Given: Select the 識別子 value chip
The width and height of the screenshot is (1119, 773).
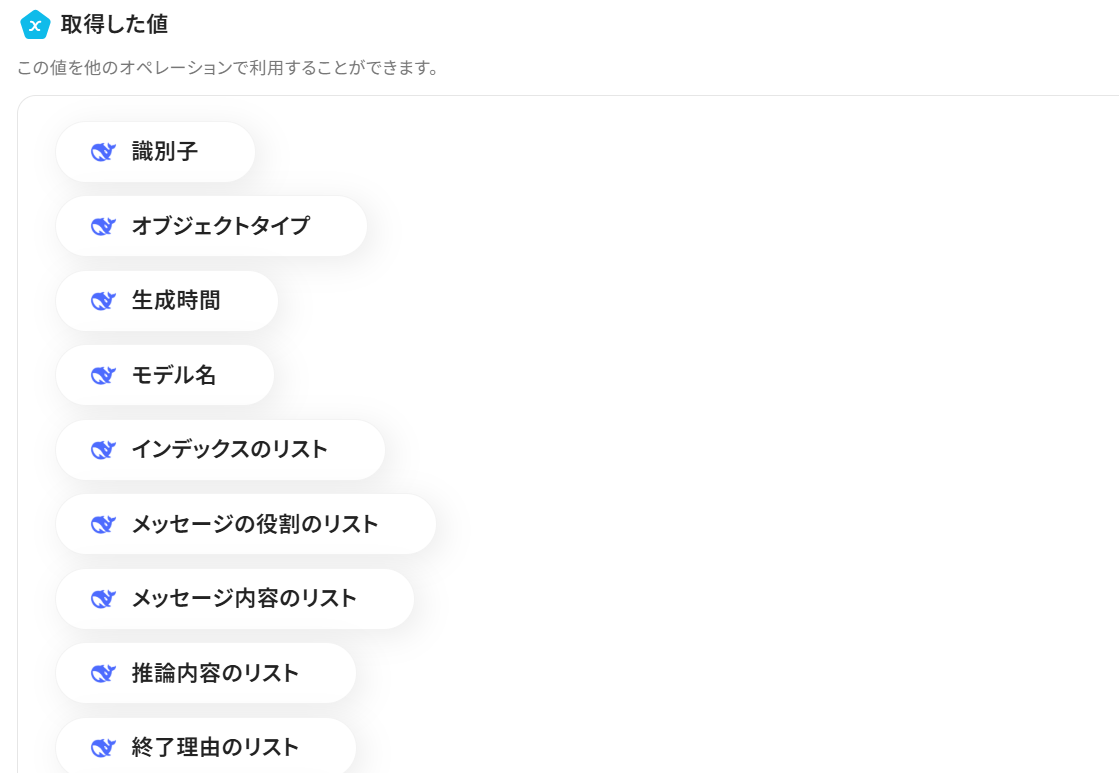Looking at the screenshot, I should (165, 152).
